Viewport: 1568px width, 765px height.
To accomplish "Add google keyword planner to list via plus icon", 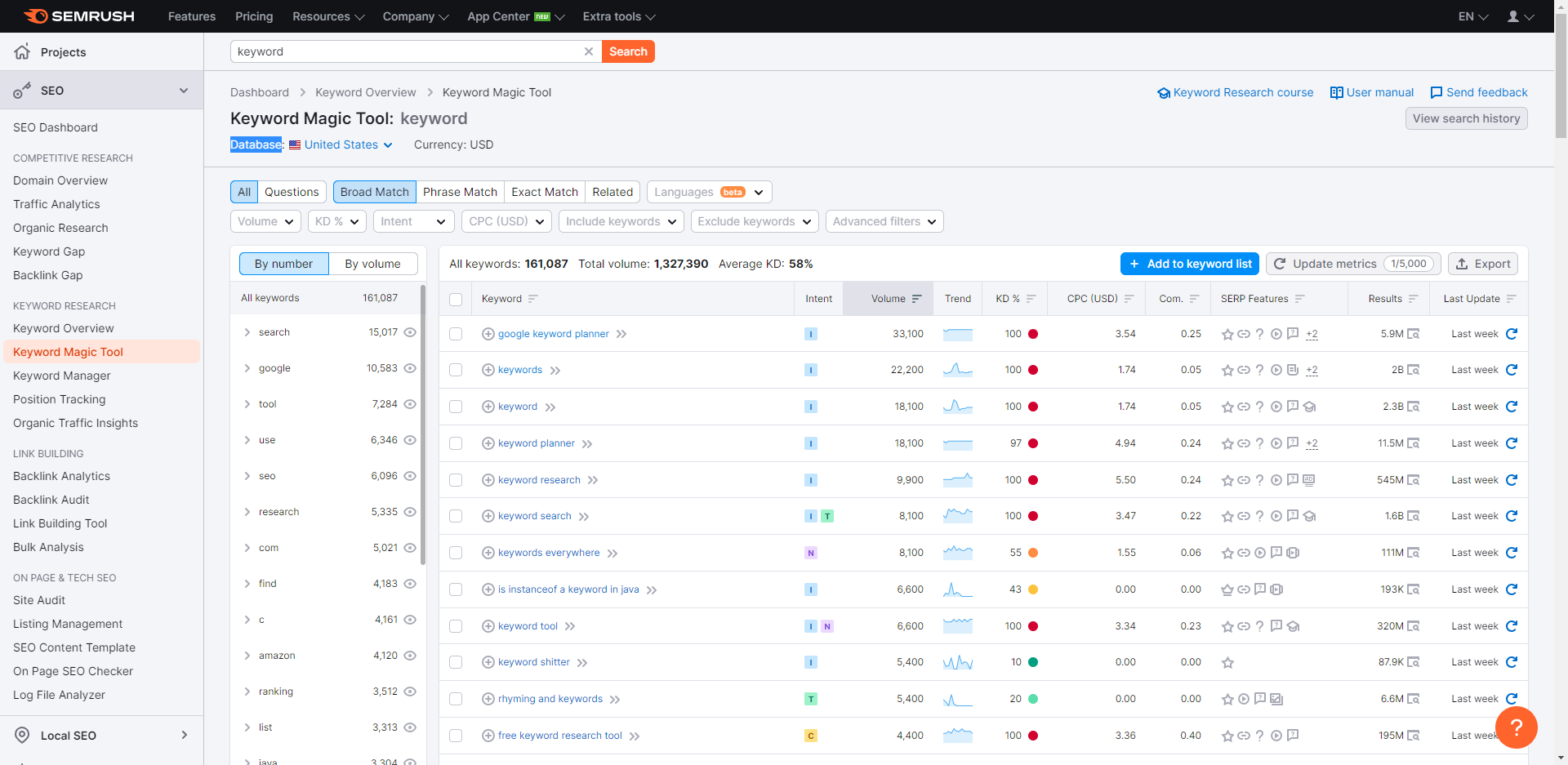I will 488,334.
